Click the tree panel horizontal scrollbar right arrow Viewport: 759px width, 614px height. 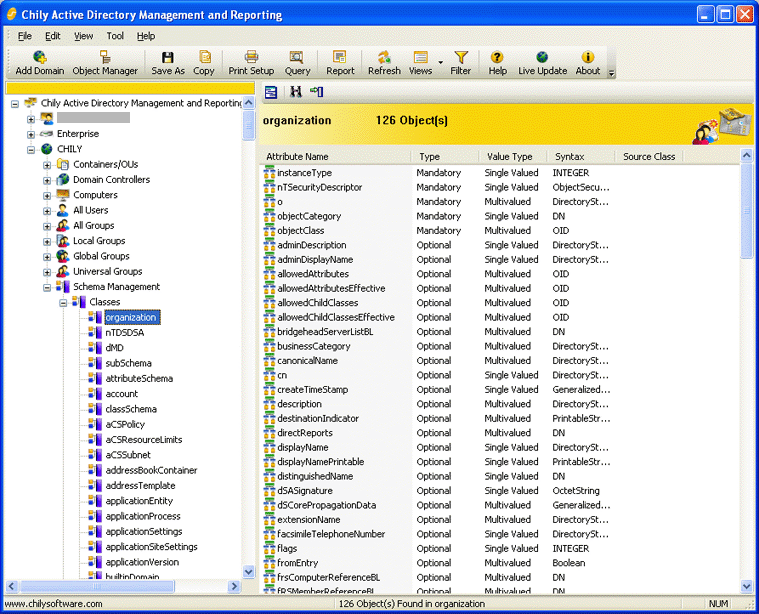(x=234, y=586)
